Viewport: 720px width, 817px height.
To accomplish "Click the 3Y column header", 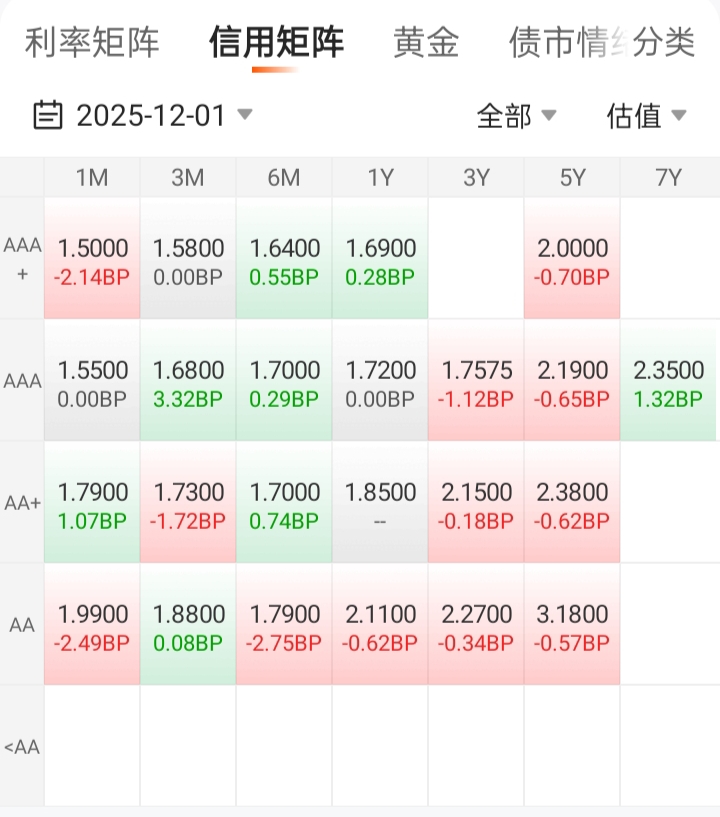I will click(x=476, y=178).
